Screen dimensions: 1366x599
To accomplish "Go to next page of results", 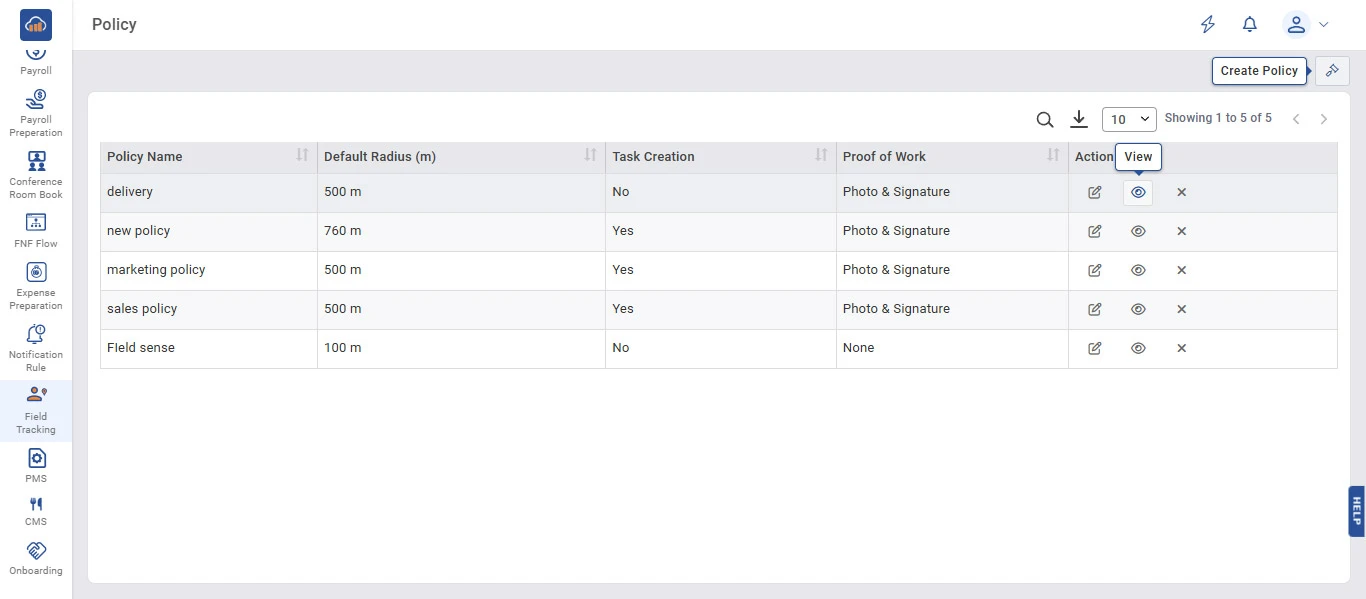I will [x=1324, y=119].
